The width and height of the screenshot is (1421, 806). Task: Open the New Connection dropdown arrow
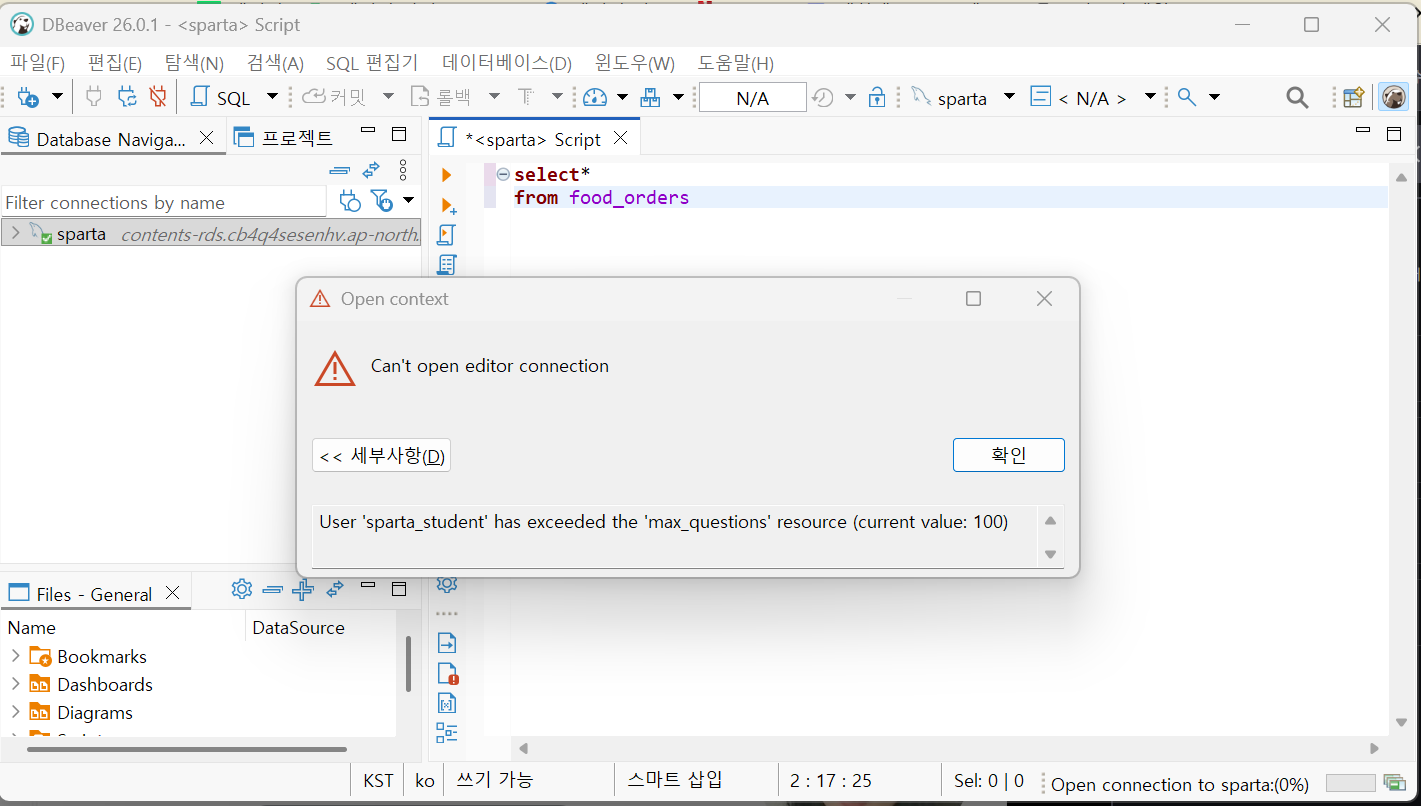[x=57, y=97]
